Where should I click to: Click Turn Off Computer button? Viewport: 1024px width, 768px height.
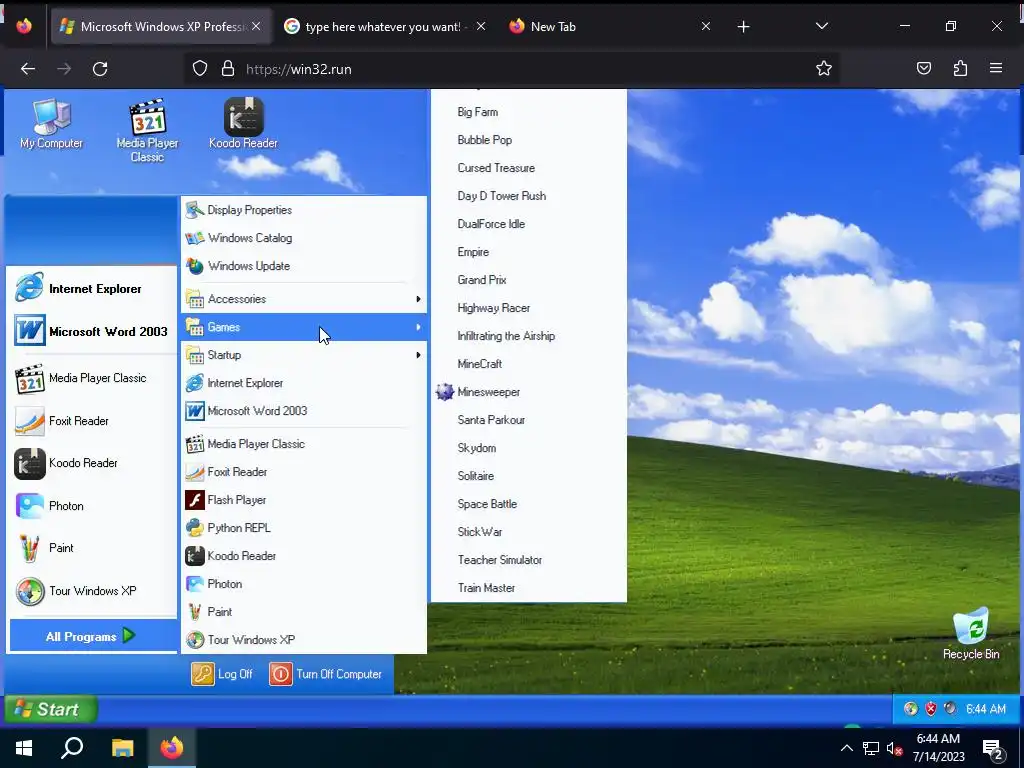coord(326,674)
